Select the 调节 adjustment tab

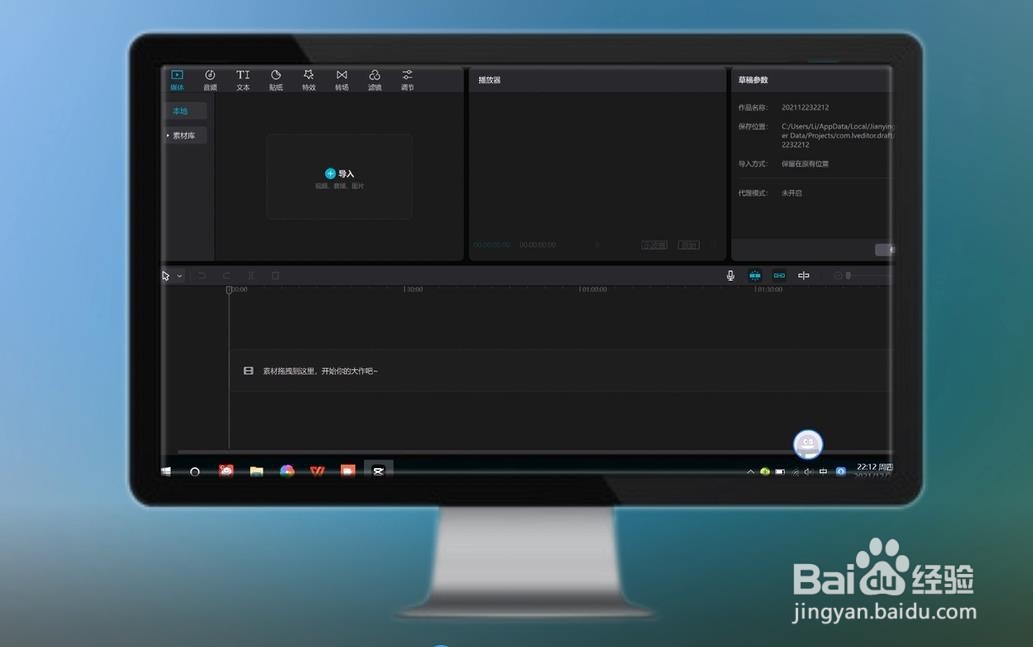pos(407,80)
